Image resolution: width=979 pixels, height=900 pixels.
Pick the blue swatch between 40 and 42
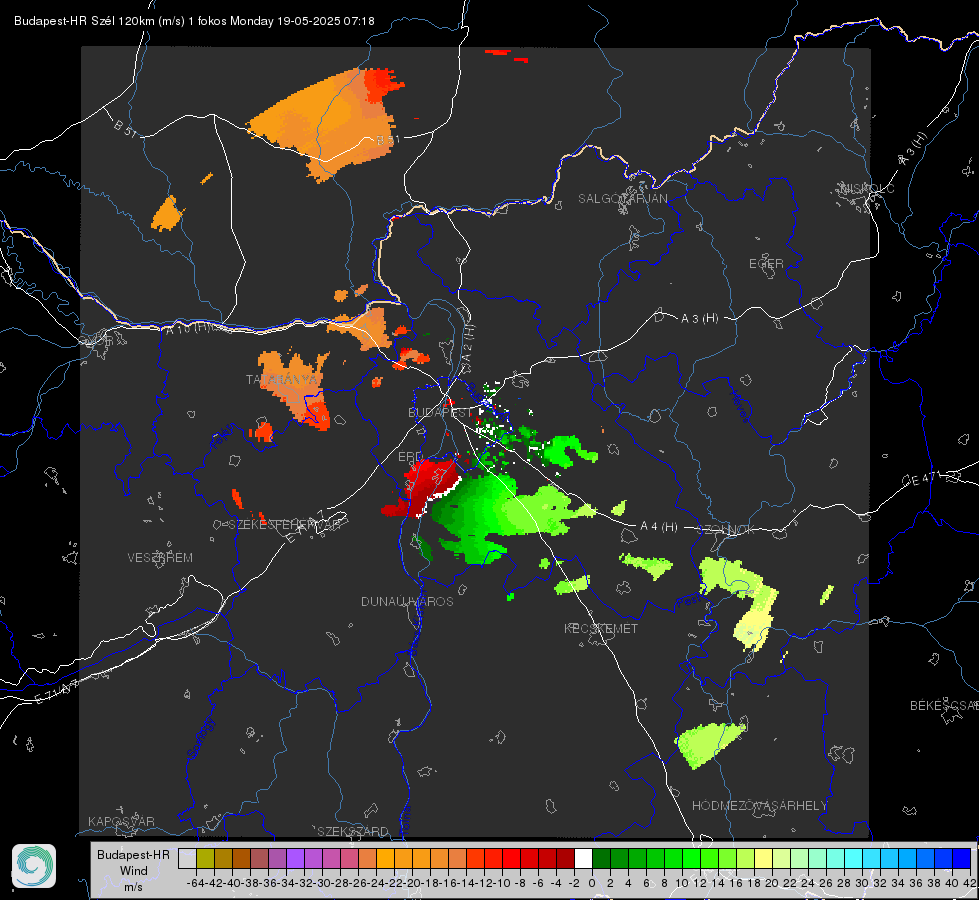tap(962, 858)
